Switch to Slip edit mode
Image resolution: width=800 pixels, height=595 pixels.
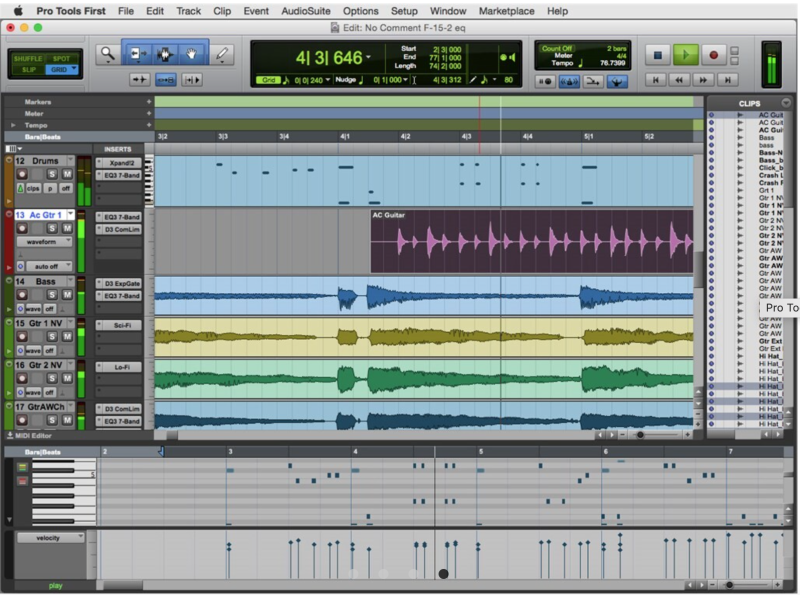[x=28, y=69]
